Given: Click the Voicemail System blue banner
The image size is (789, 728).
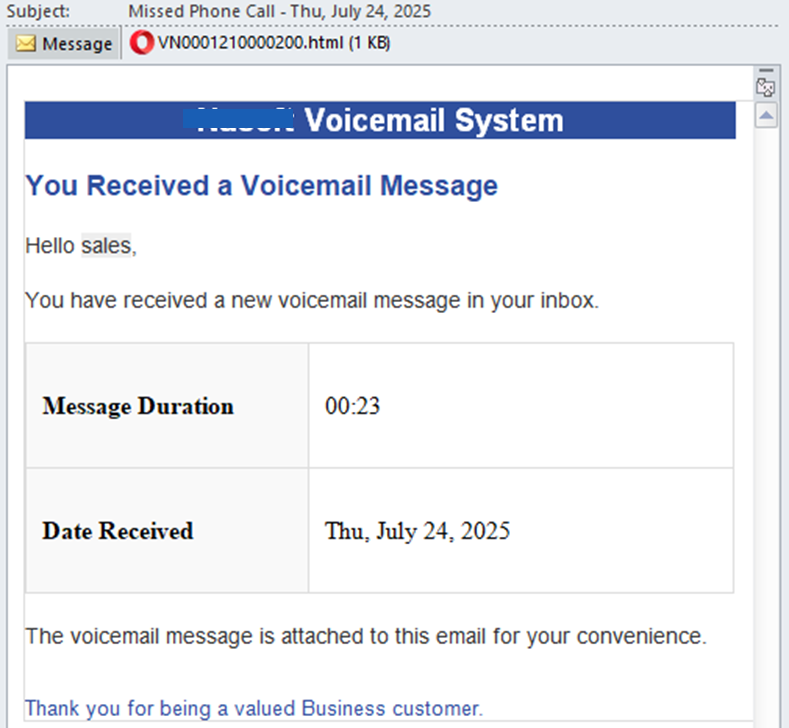Looking at the screenshot, I should (x=380, y=121).
